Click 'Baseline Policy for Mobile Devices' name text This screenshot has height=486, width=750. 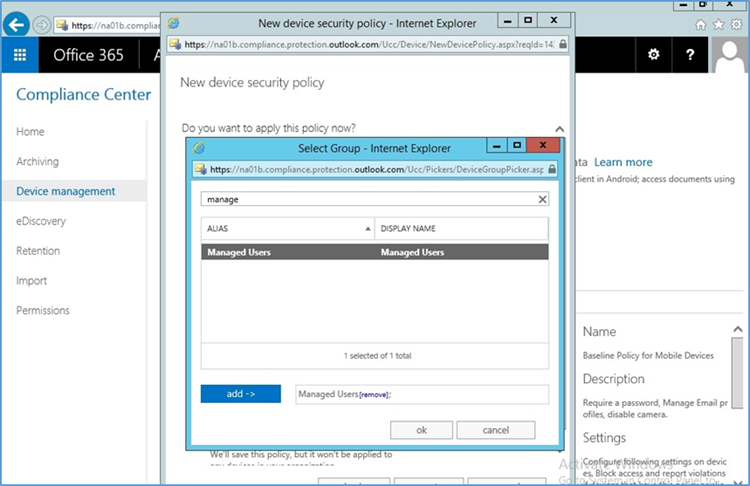[648, 355]
